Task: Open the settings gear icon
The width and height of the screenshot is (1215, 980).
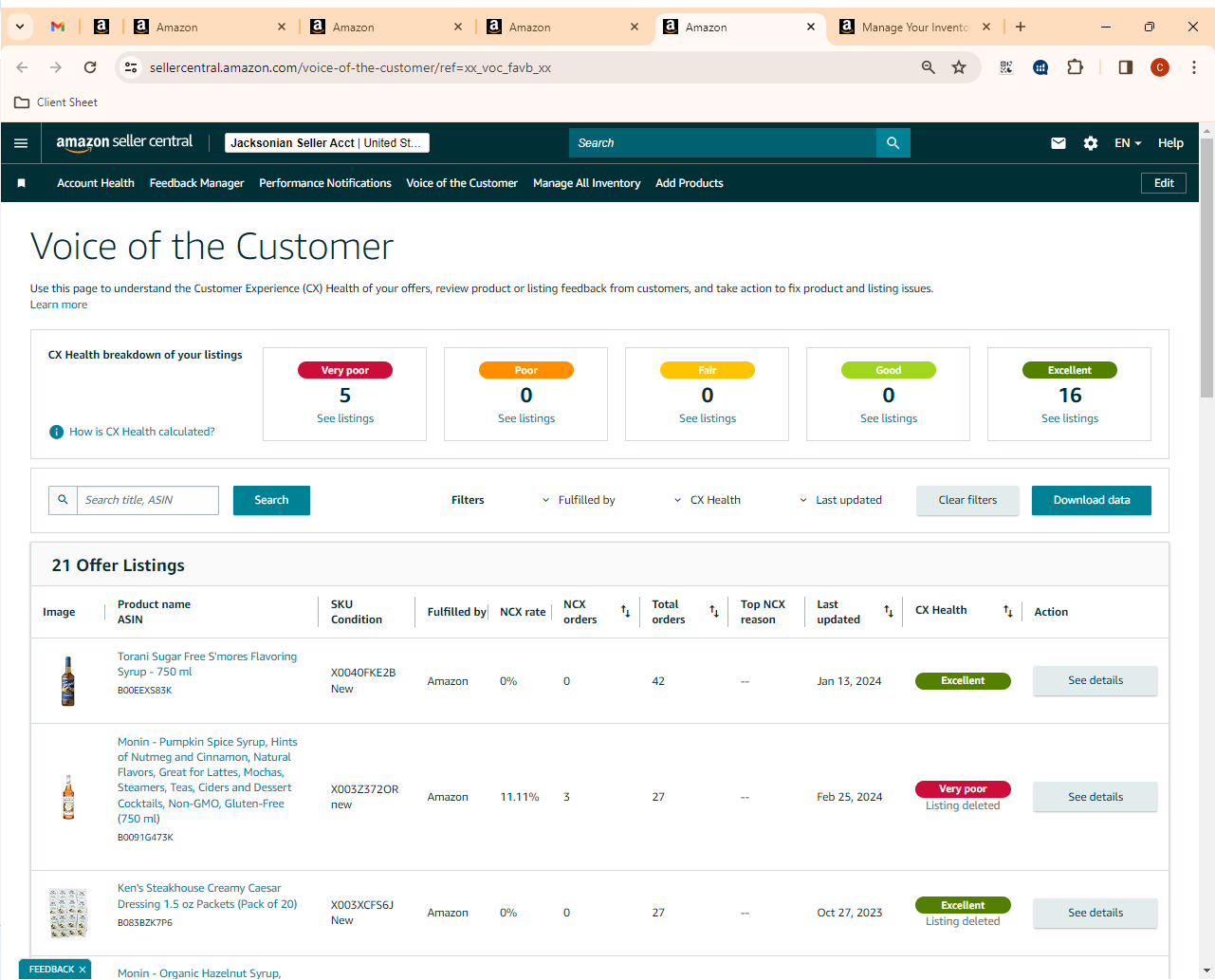Action: 1091,143
